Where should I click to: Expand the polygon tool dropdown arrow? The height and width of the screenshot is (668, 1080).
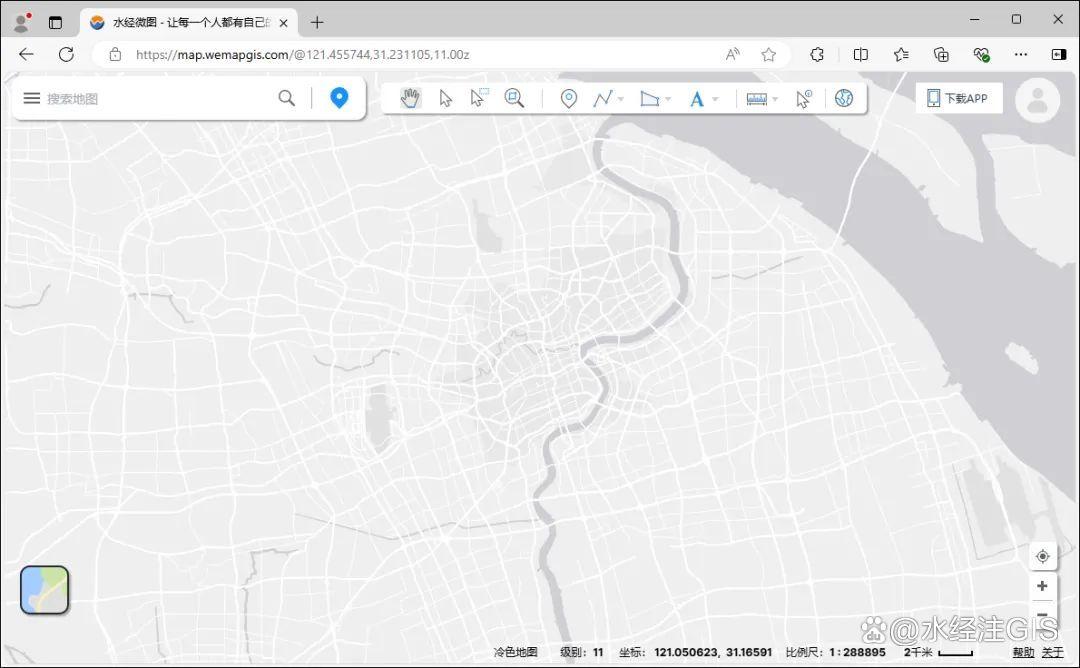(667, 99)
